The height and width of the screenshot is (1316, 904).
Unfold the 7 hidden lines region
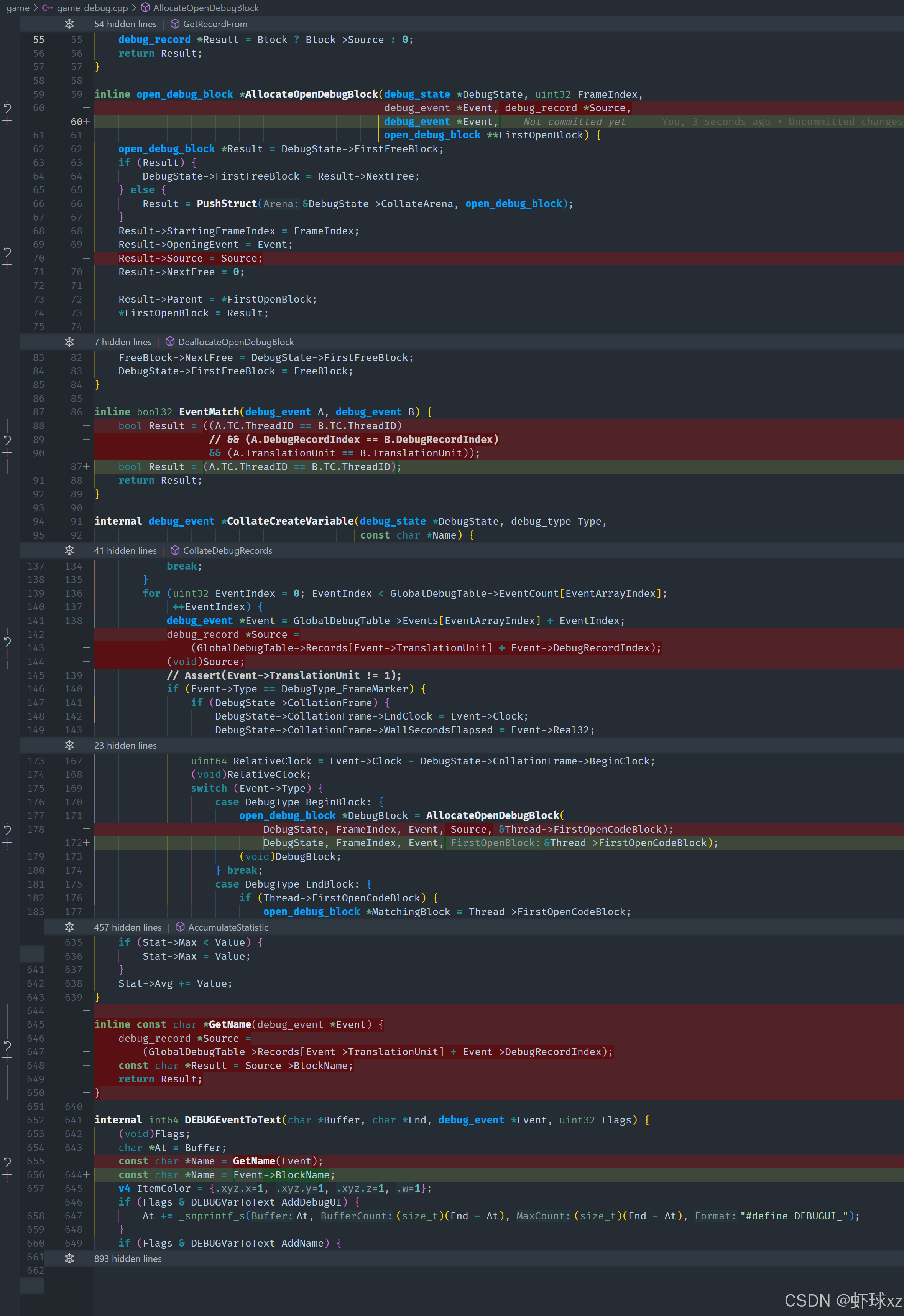[x=69, y=342]
